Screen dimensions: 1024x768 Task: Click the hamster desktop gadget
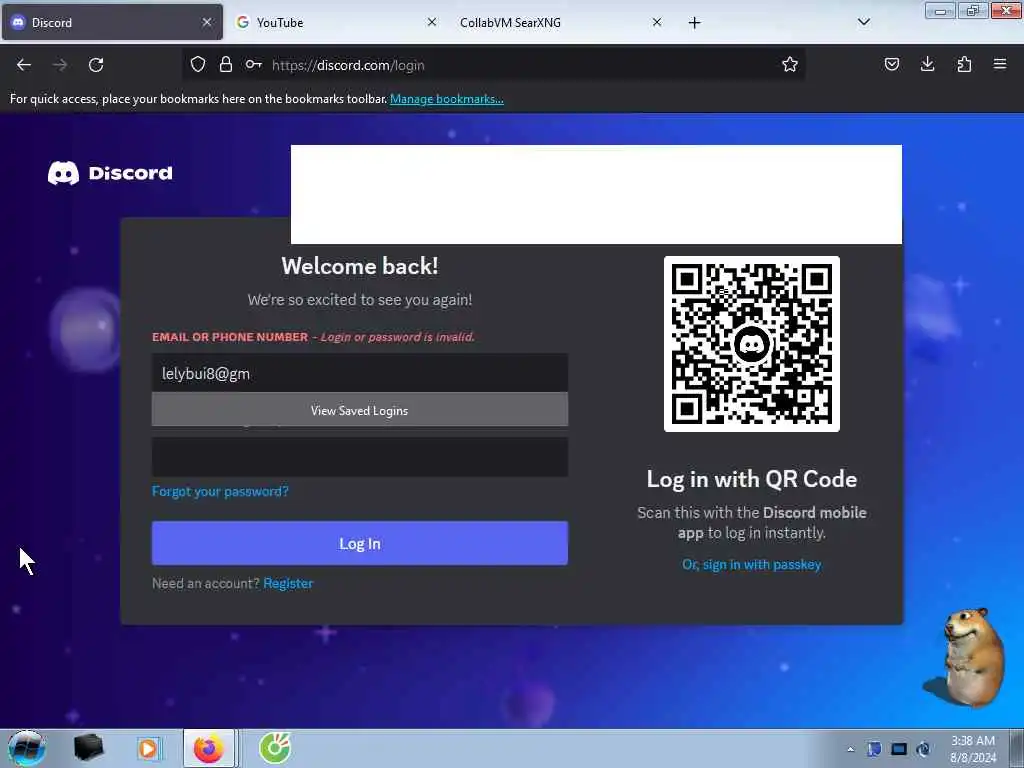tap(965, 658)
